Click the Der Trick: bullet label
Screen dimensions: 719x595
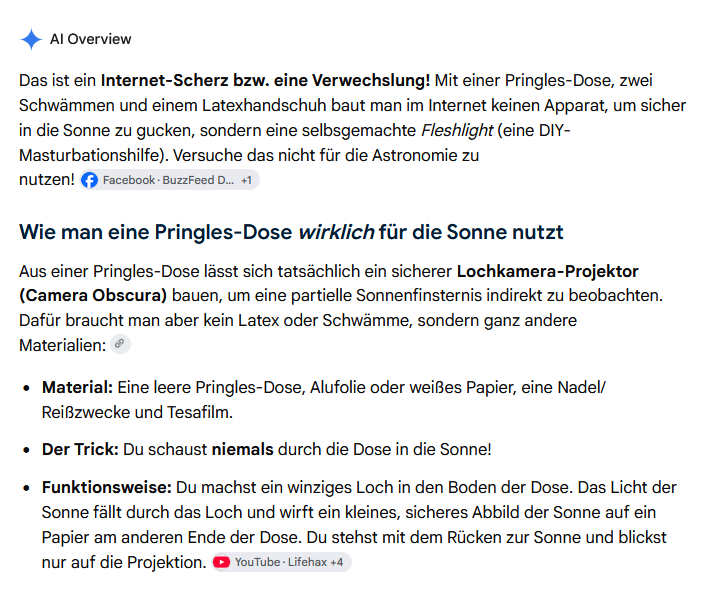pyautogui.click(x=80, y=450)
